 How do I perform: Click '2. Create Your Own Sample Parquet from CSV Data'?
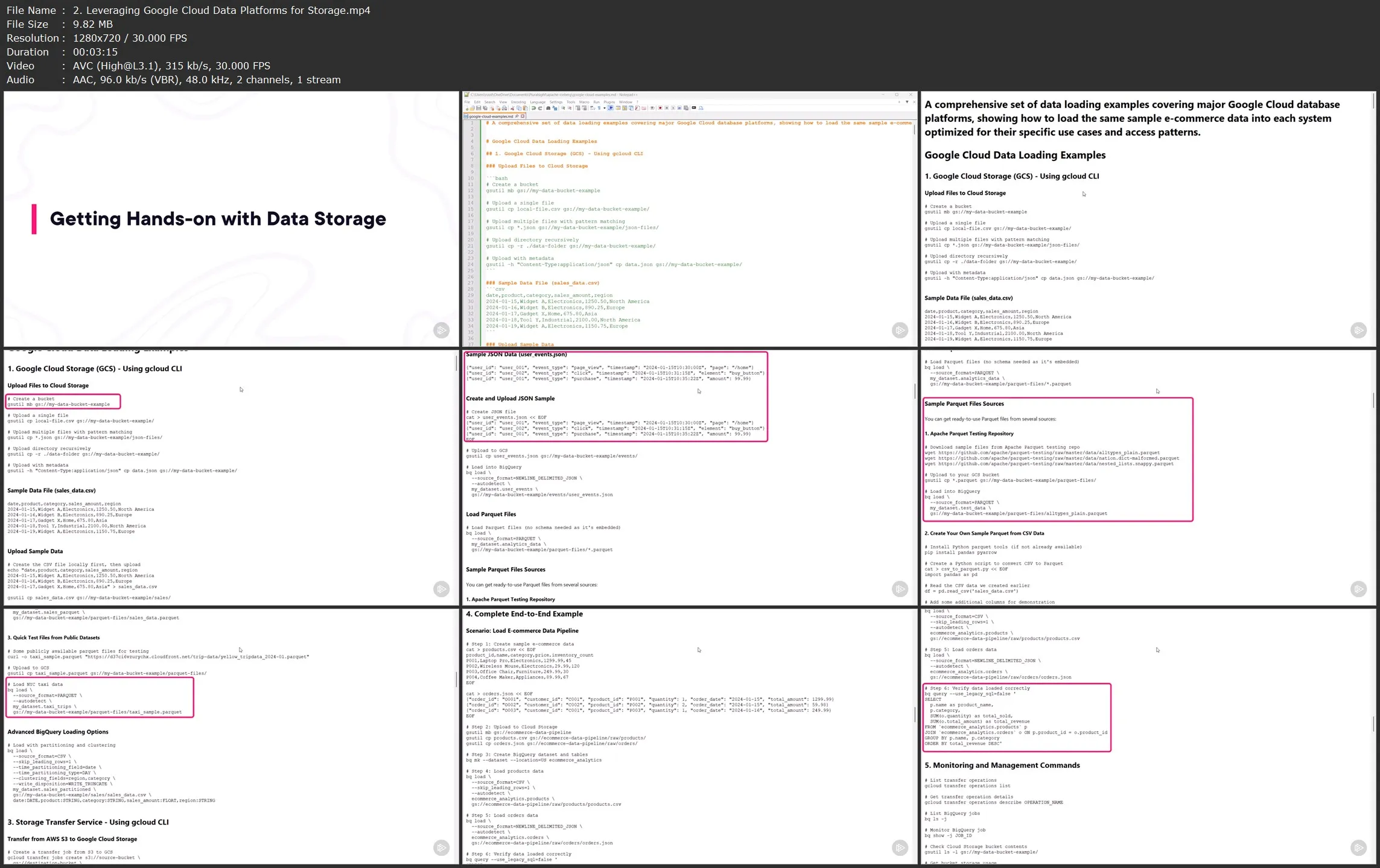point(984,533)
